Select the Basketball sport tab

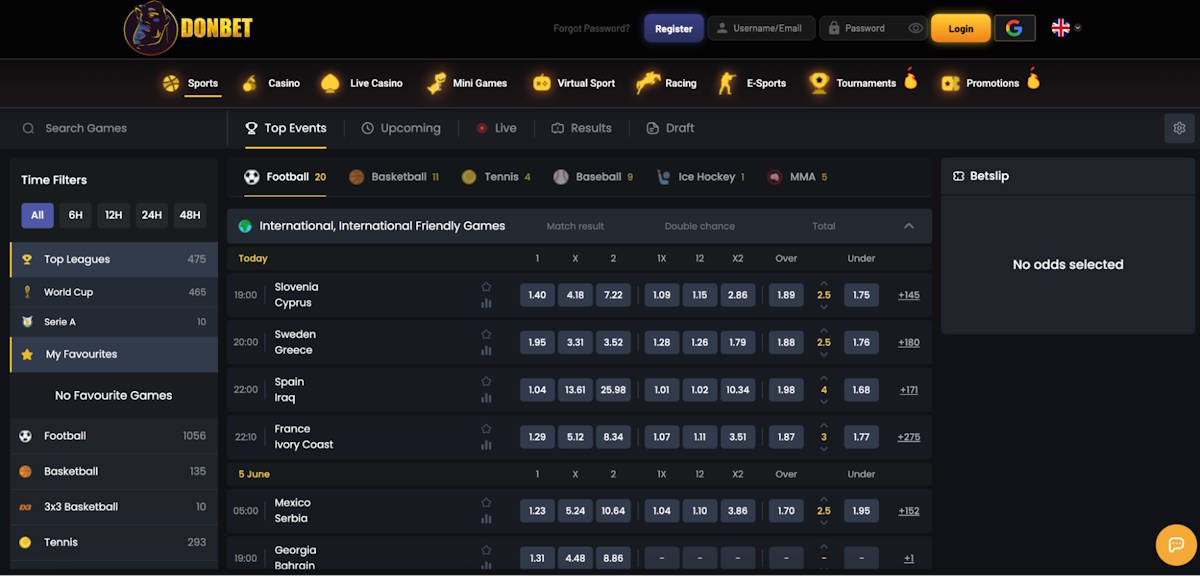(394, 177)
